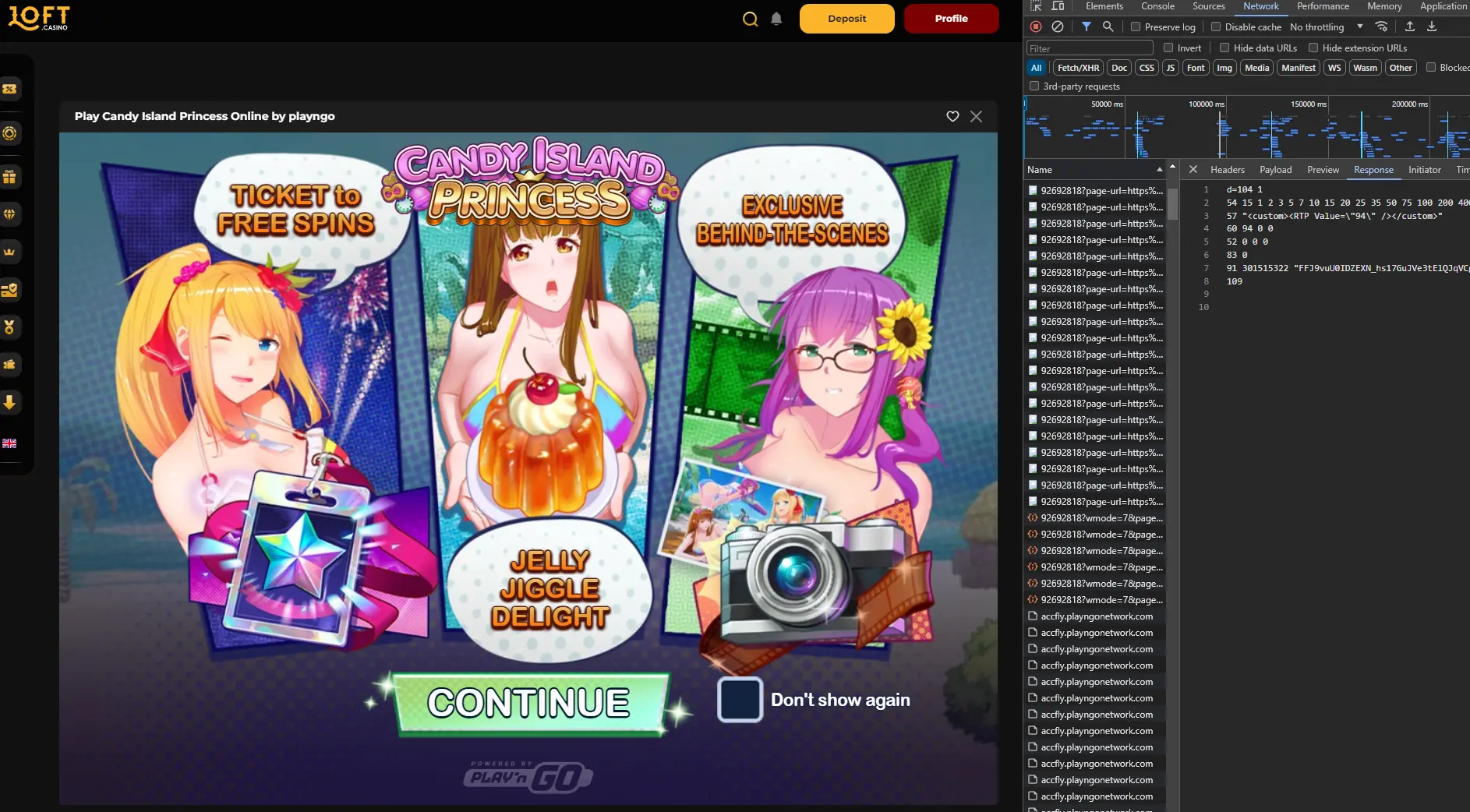Click the diamond icon in left sidebar
1470x812 pixels.
9,214
